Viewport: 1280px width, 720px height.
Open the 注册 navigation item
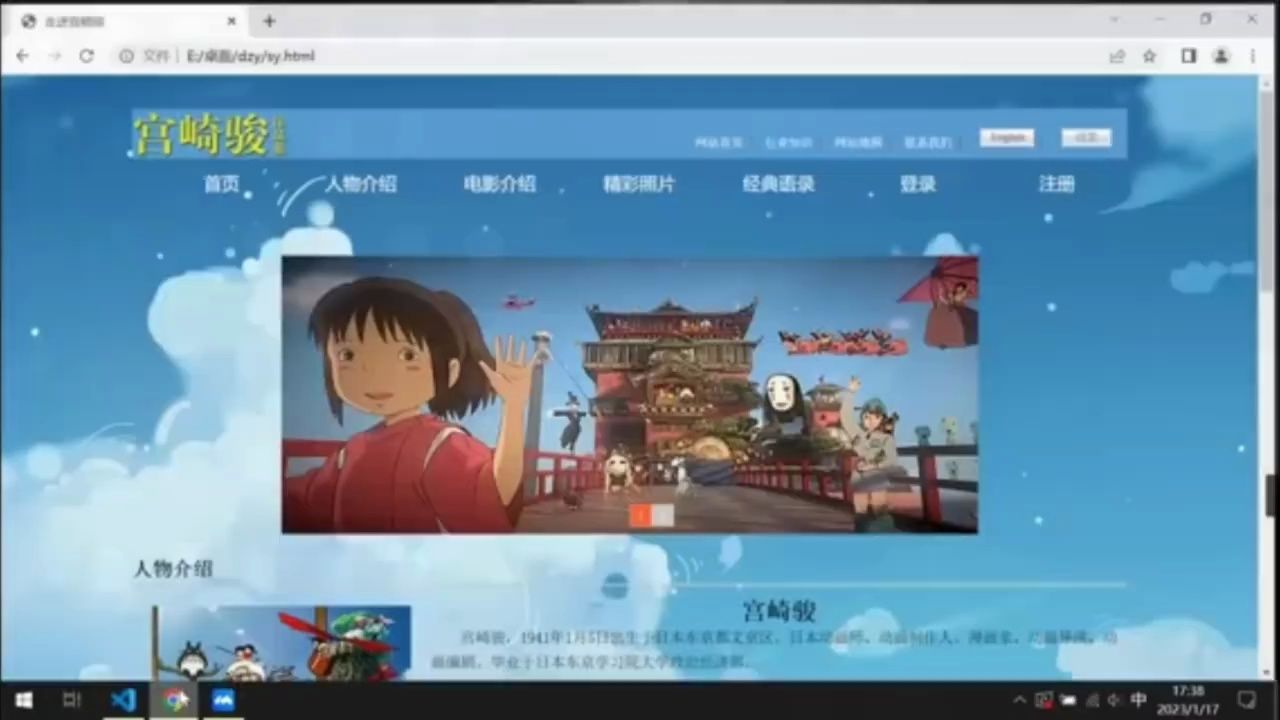pos(1056,184)
